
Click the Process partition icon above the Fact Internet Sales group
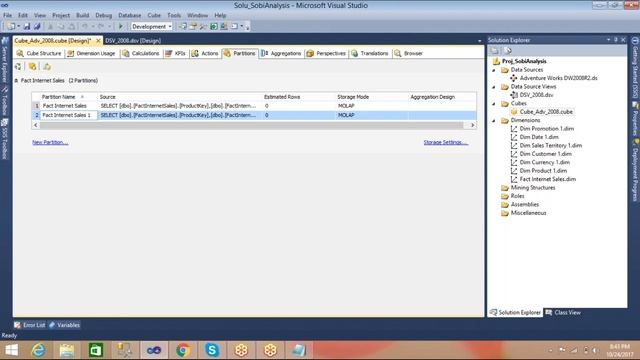click(x=18, y=67)
